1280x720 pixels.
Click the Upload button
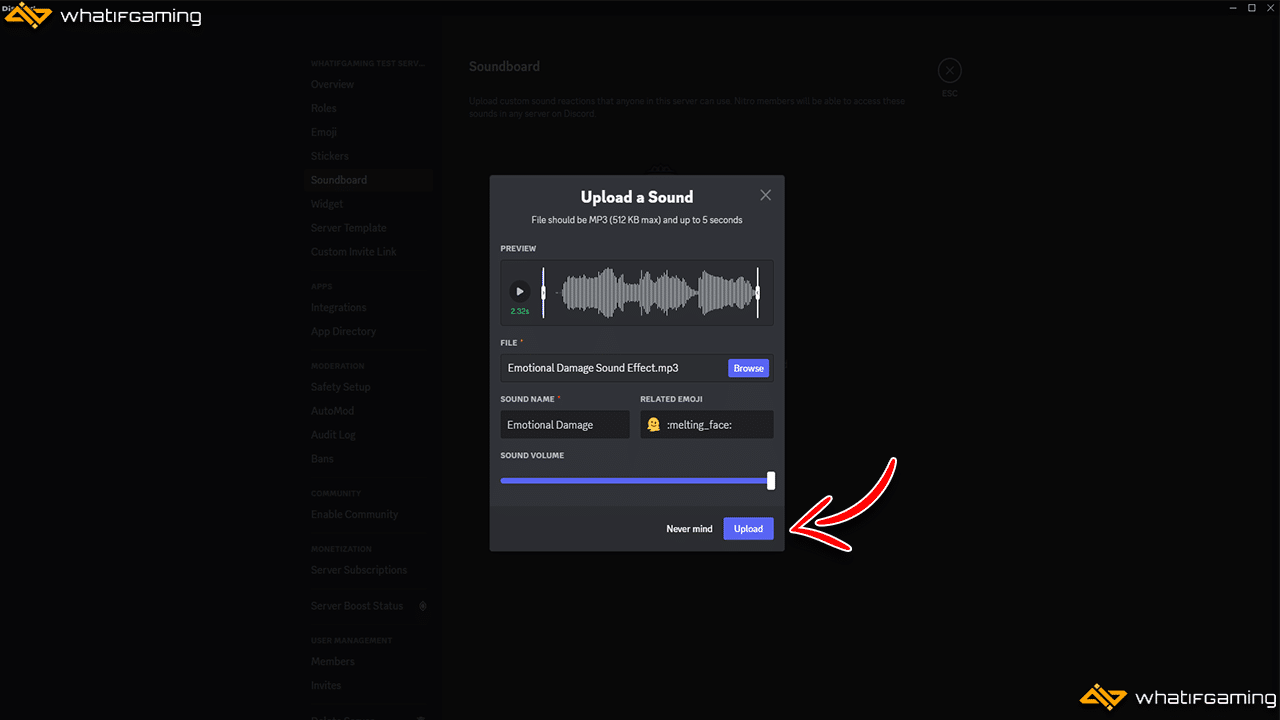[748, 529]
